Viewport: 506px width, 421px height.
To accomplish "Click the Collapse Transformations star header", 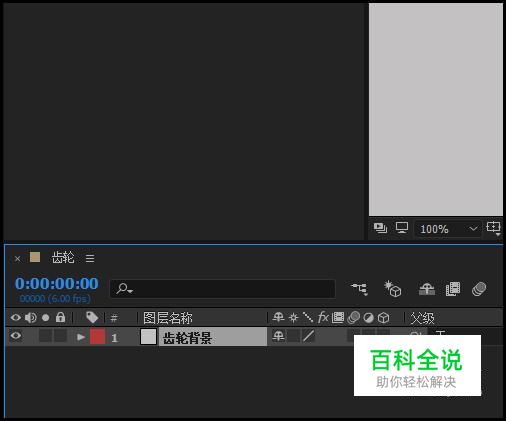I will [293, 318].
